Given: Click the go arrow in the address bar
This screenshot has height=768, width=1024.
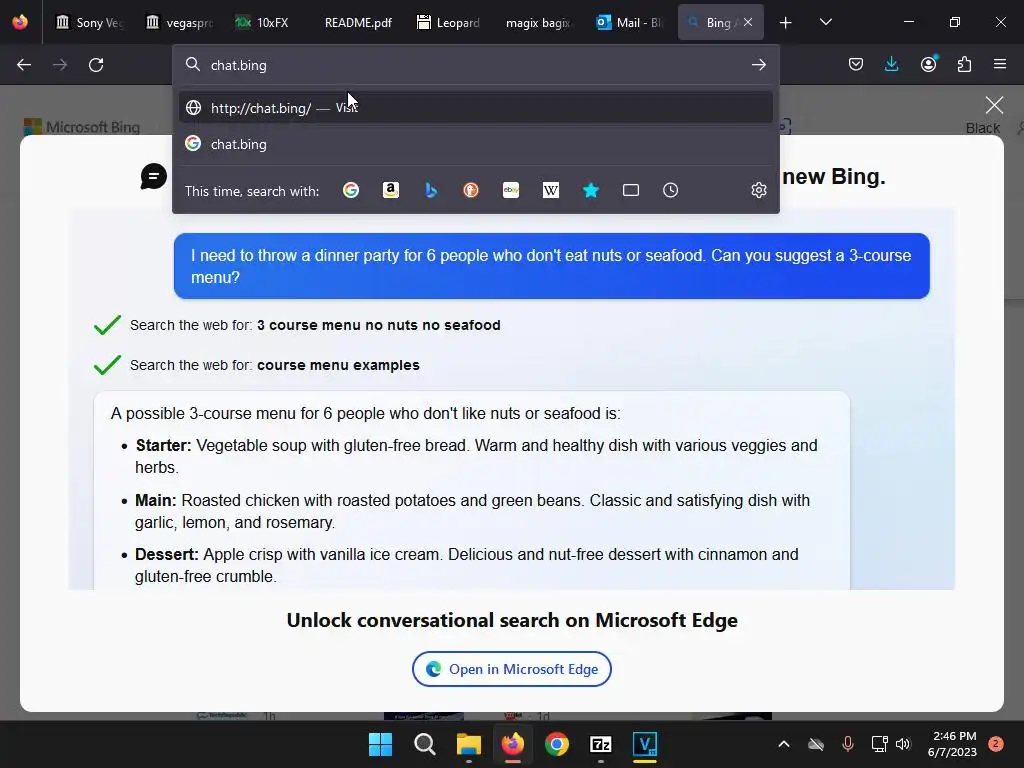Looking at the screenshot, I should [758, 65].
